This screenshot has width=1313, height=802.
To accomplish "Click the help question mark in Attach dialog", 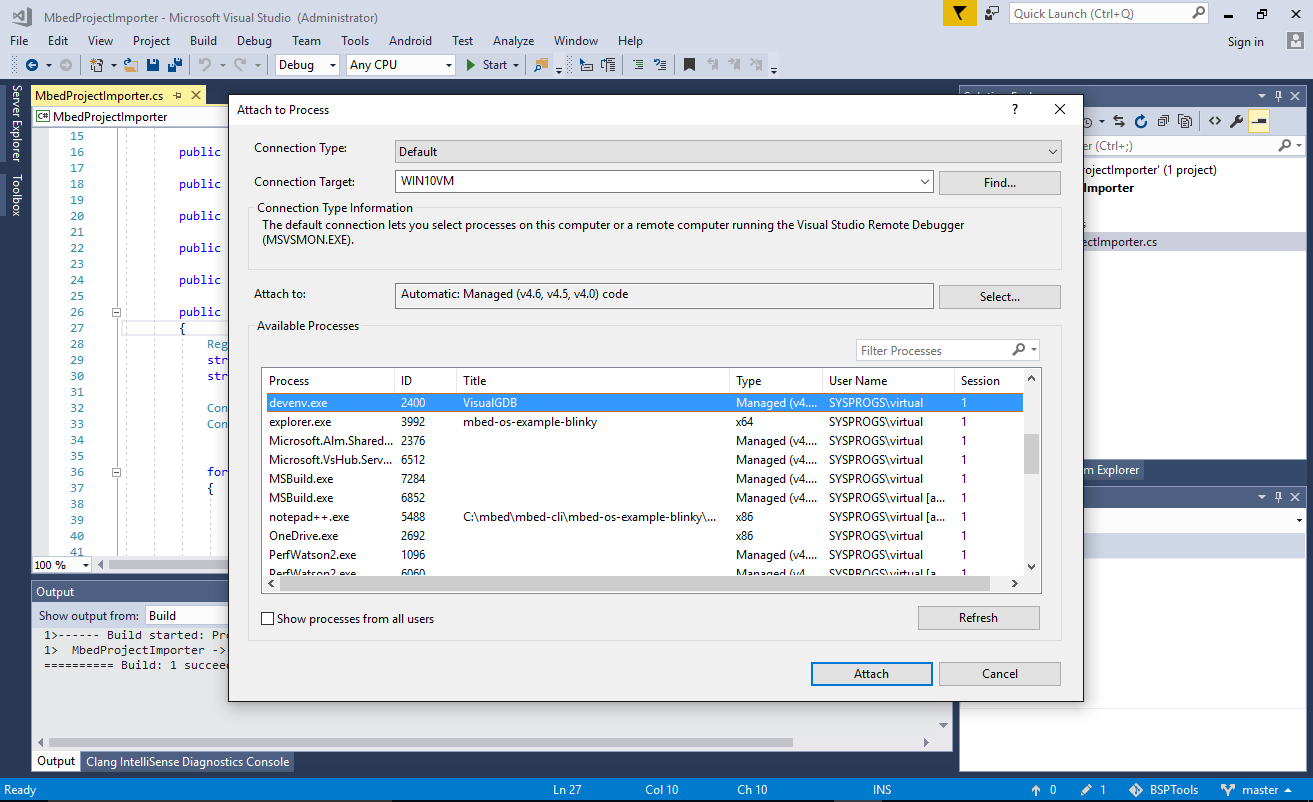I will 1015,109.
